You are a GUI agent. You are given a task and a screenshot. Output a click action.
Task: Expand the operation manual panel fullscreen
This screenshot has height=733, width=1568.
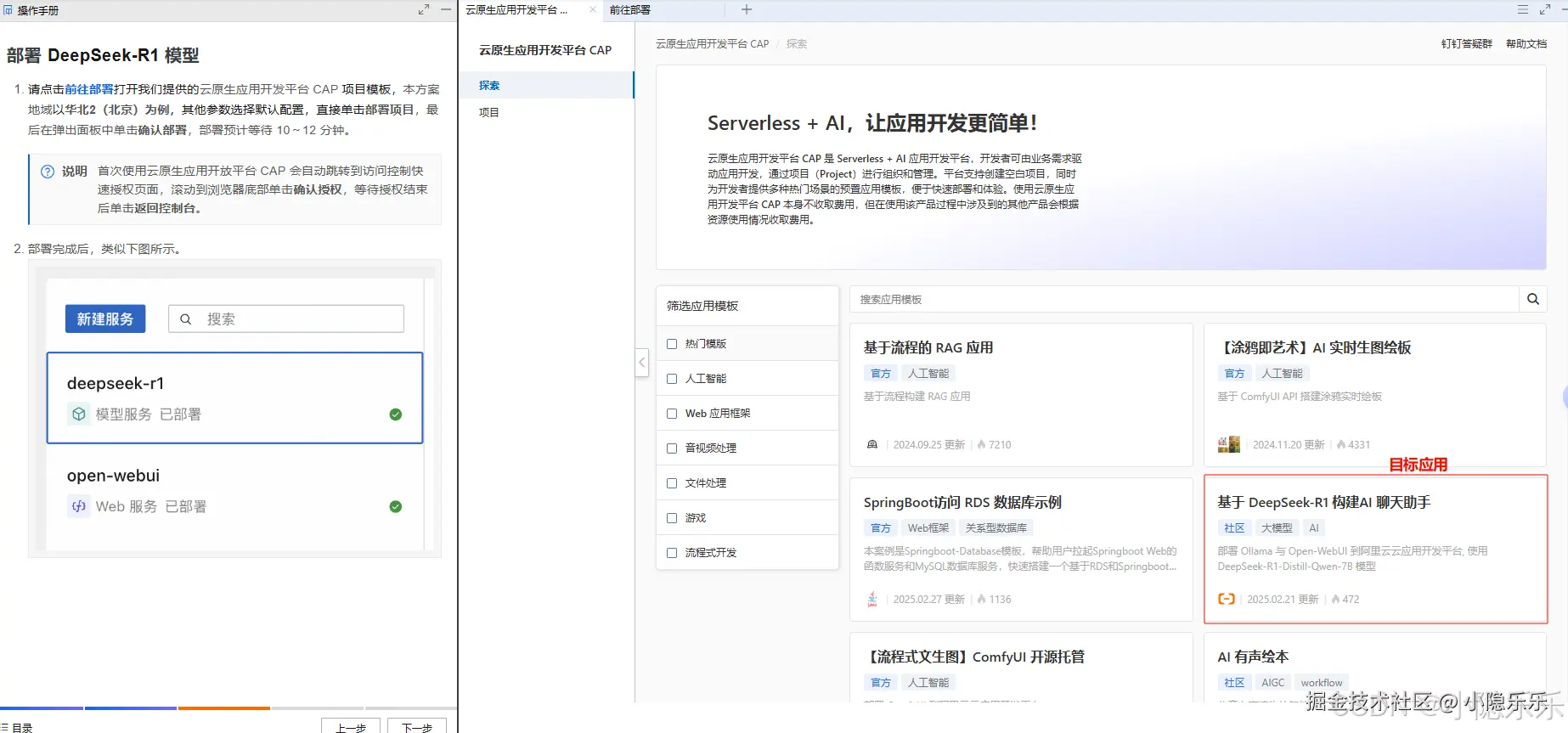(x=424, y=10)
